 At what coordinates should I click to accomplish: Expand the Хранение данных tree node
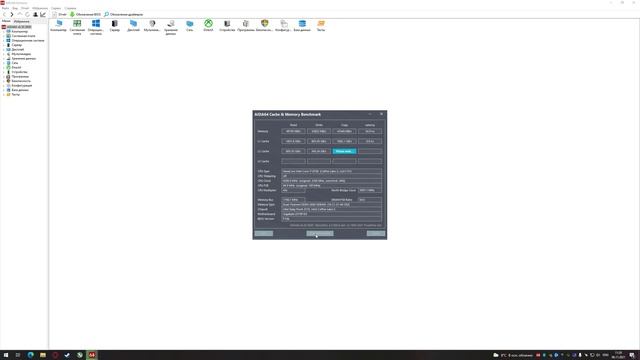pos(4,58)
